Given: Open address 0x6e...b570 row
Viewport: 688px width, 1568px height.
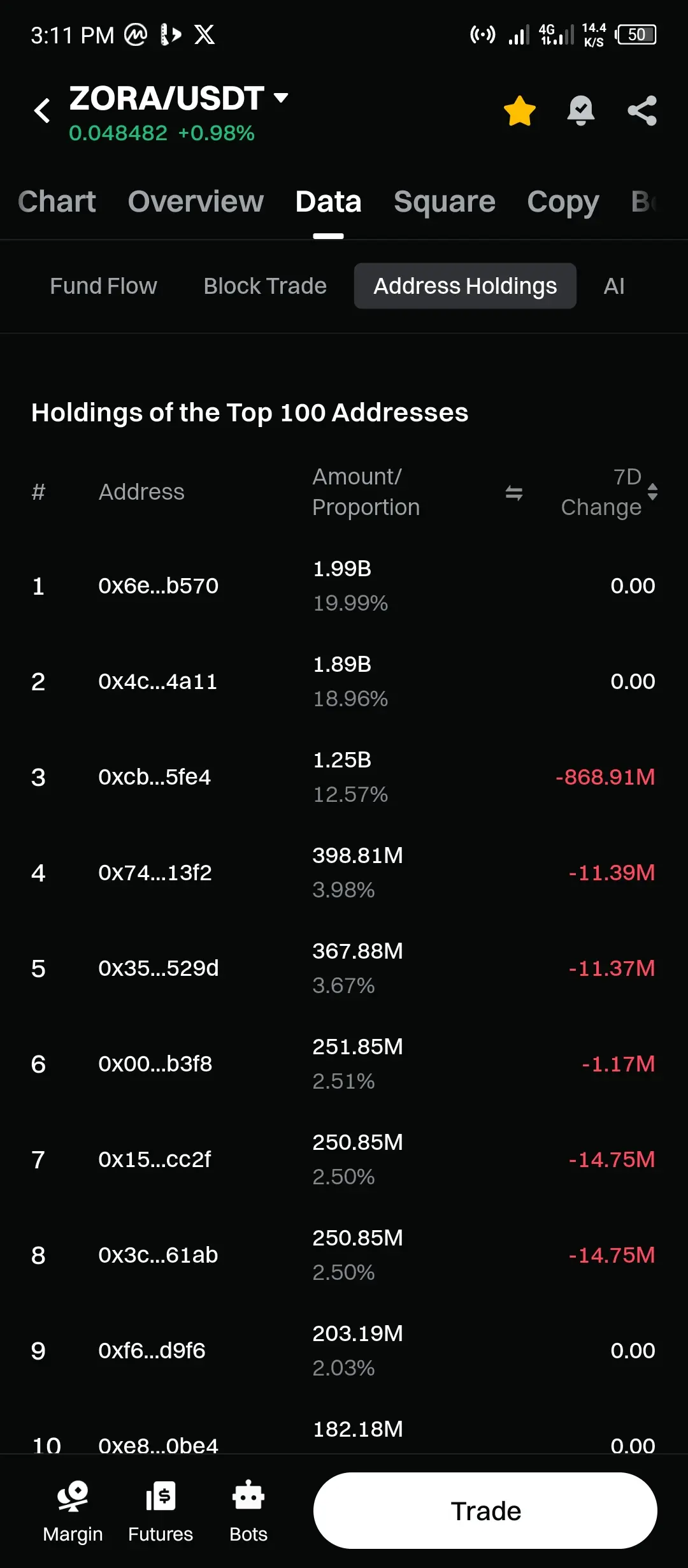Looking at the screenshot, I should (x=158, y=586).
